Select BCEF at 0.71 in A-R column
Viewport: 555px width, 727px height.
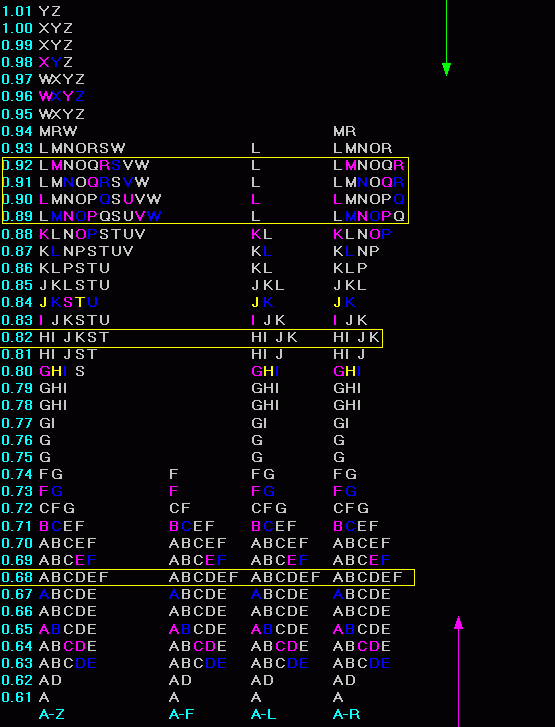click(356, 526)
